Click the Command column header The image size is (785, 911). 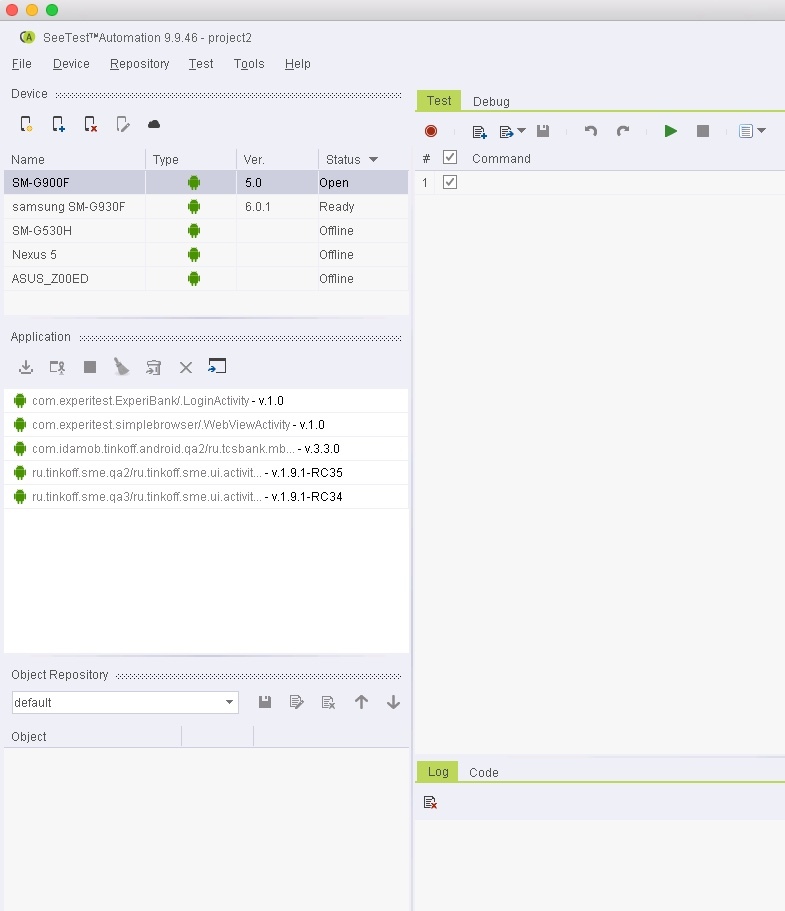501,159
